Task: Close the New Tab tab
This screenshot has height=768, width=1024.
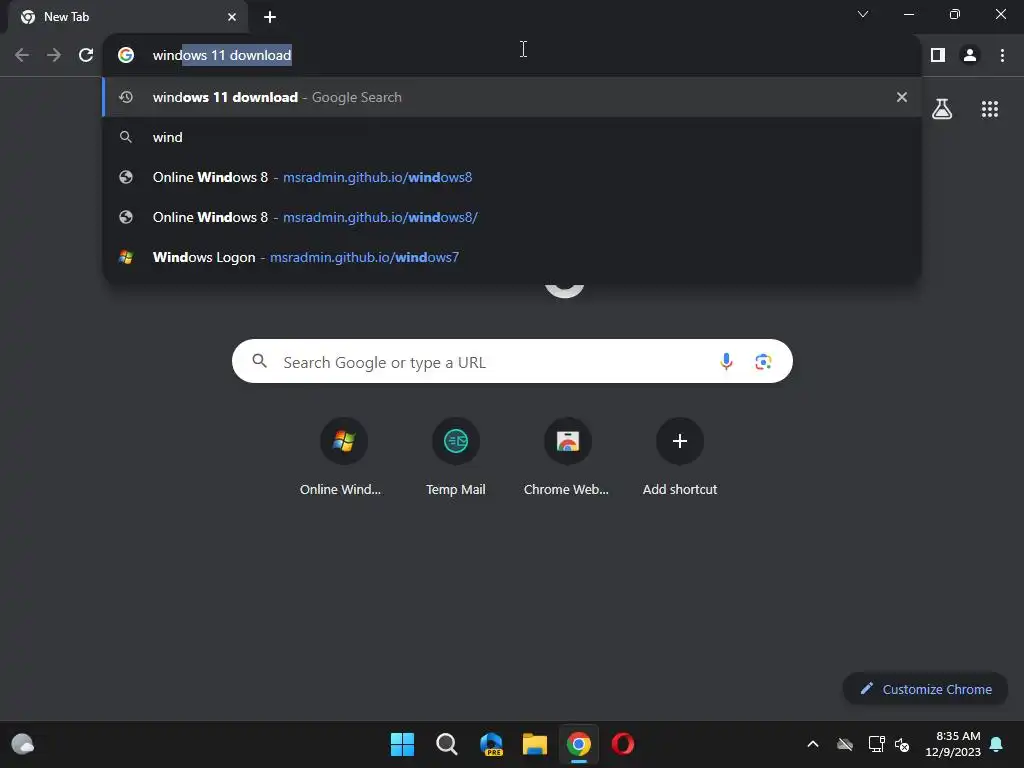Action: [232, 17]
